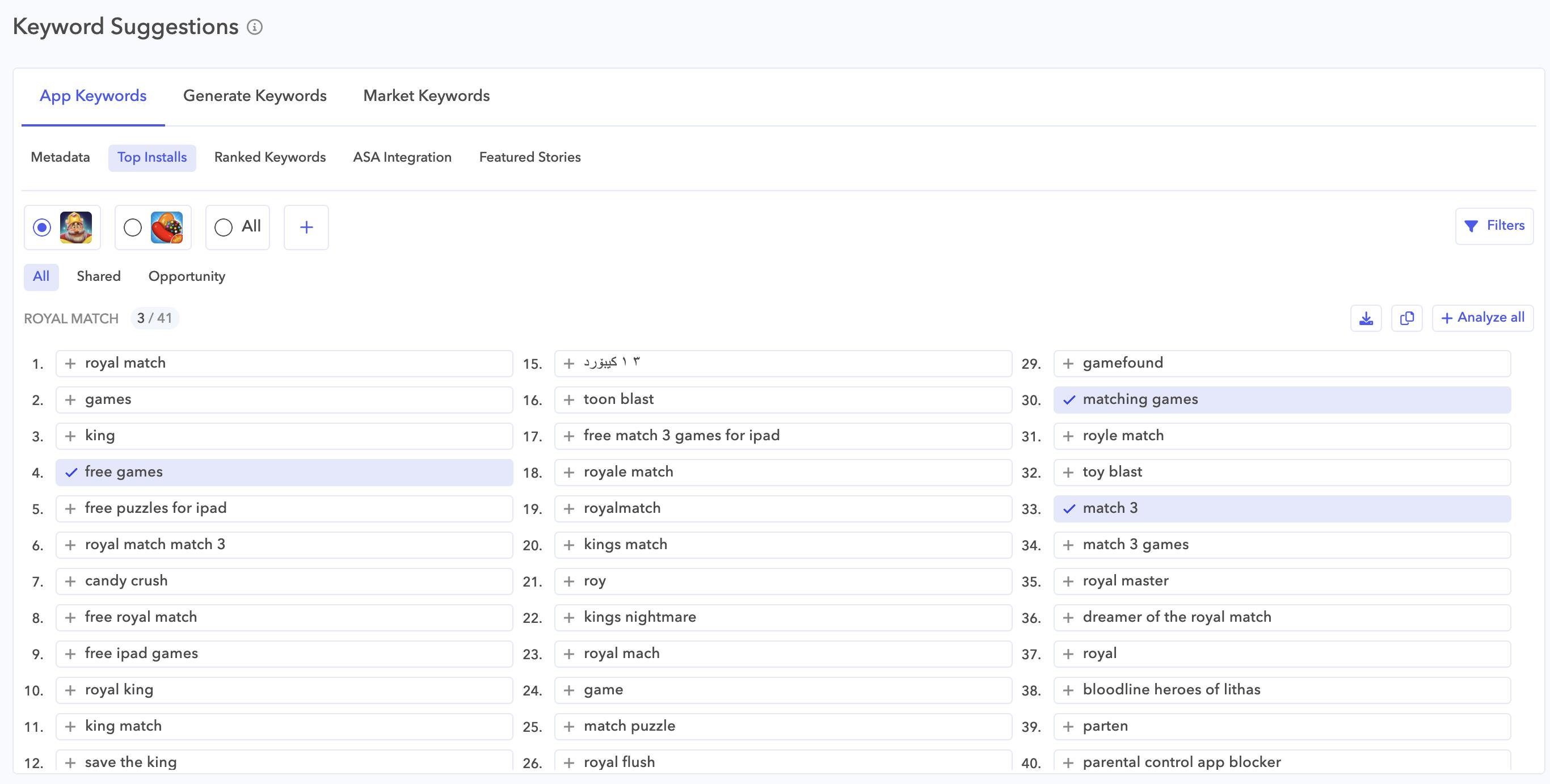The image size is (1550, 784).
Task: Select the Ranked Keywords sub-tab
Action: [x=269, y=157]
